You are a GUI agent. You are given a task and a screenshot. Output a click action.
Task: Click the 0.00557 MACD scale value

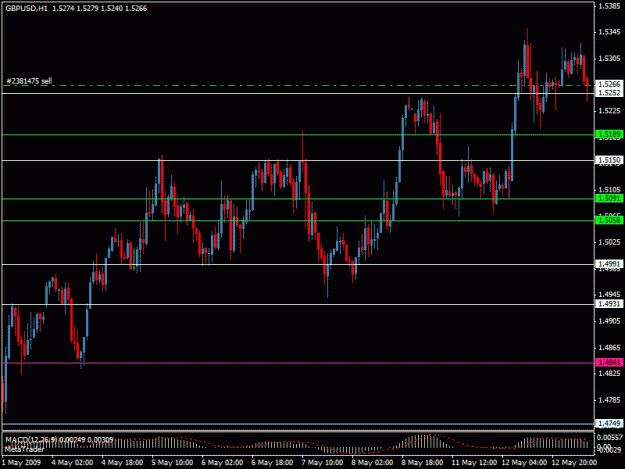610,438
